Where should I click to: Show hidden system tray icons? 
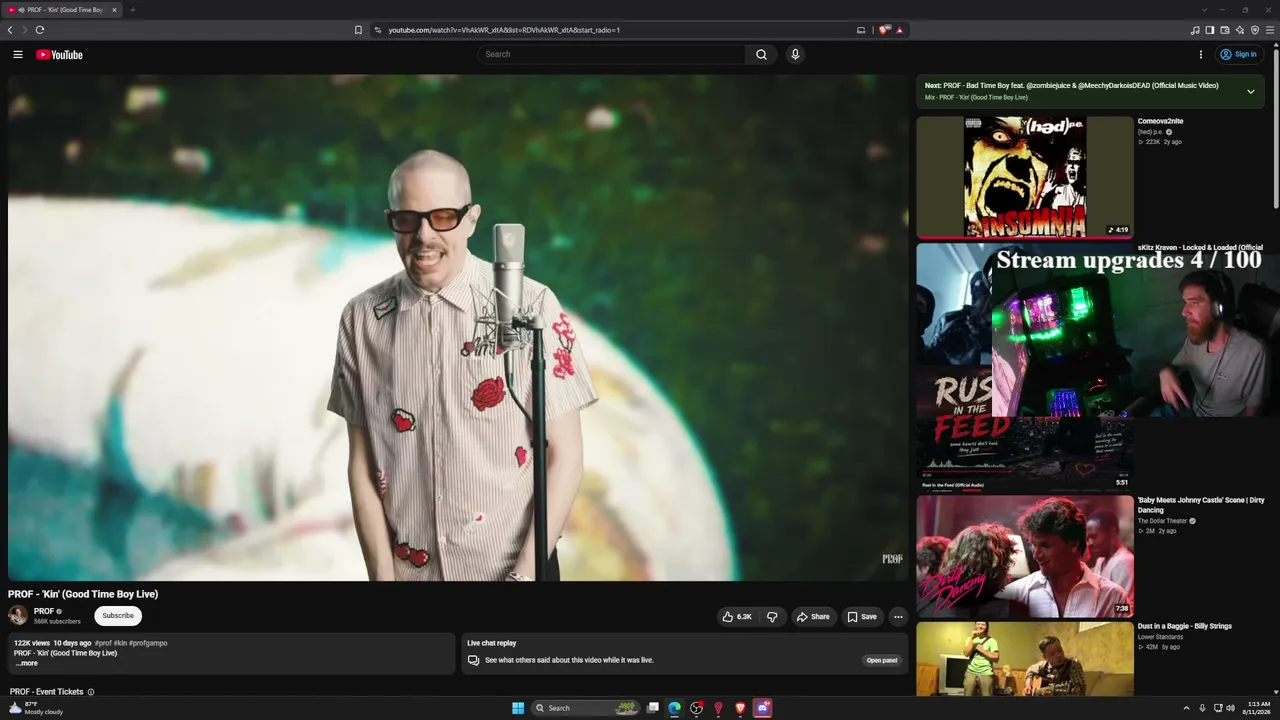coord(1187,708)
